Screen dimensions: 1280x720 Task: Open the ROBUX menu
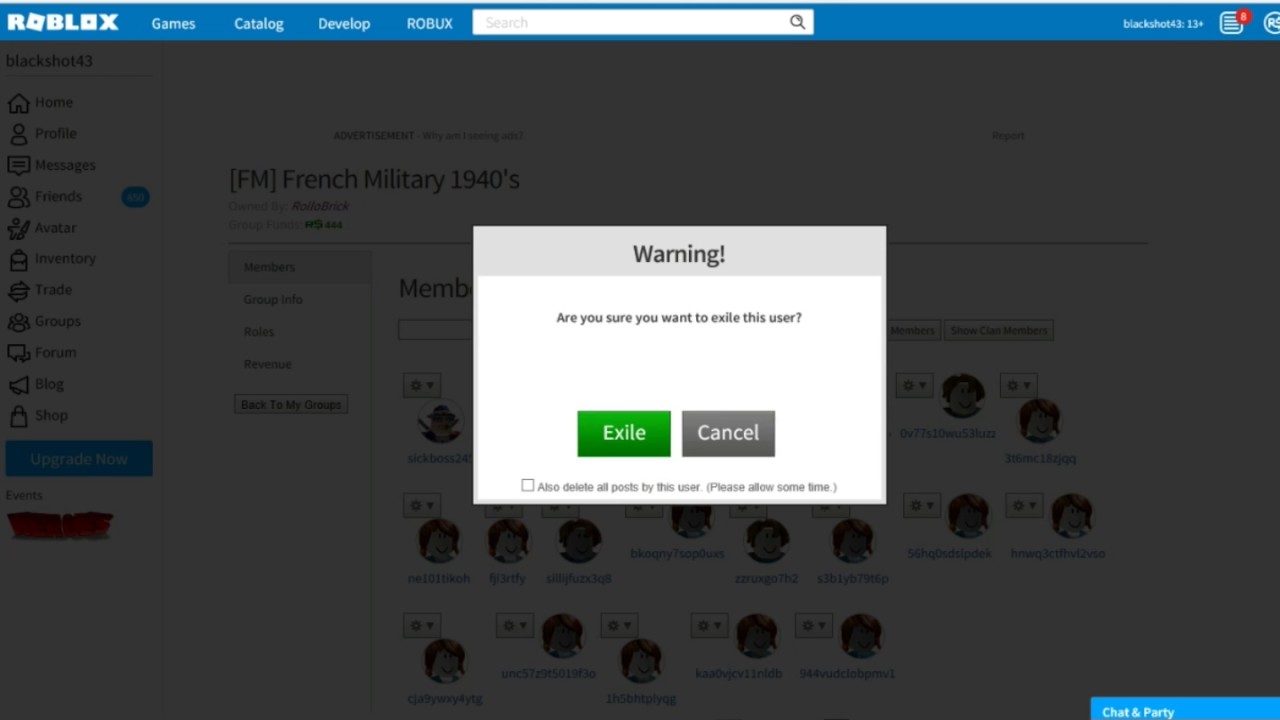[x=430, y=23]
